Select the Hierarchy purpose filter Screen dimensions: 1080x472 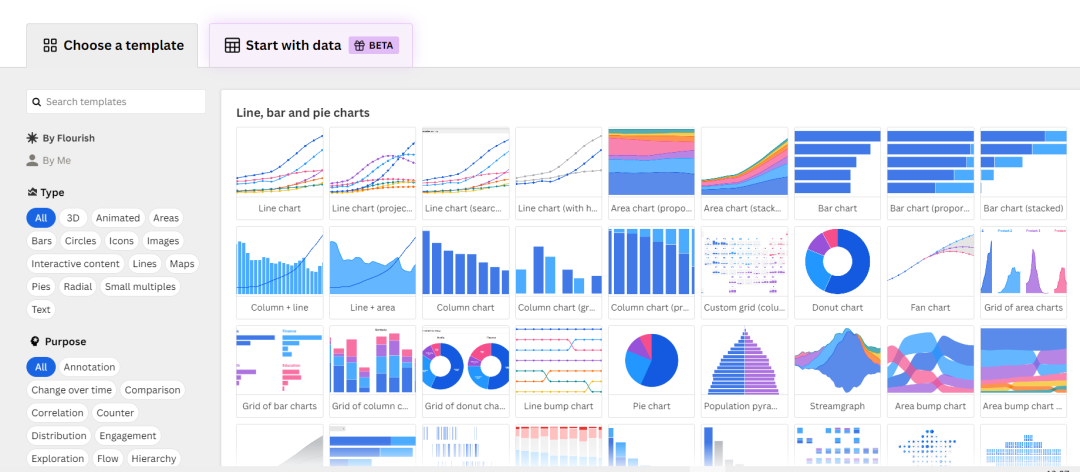click(154, 458)
